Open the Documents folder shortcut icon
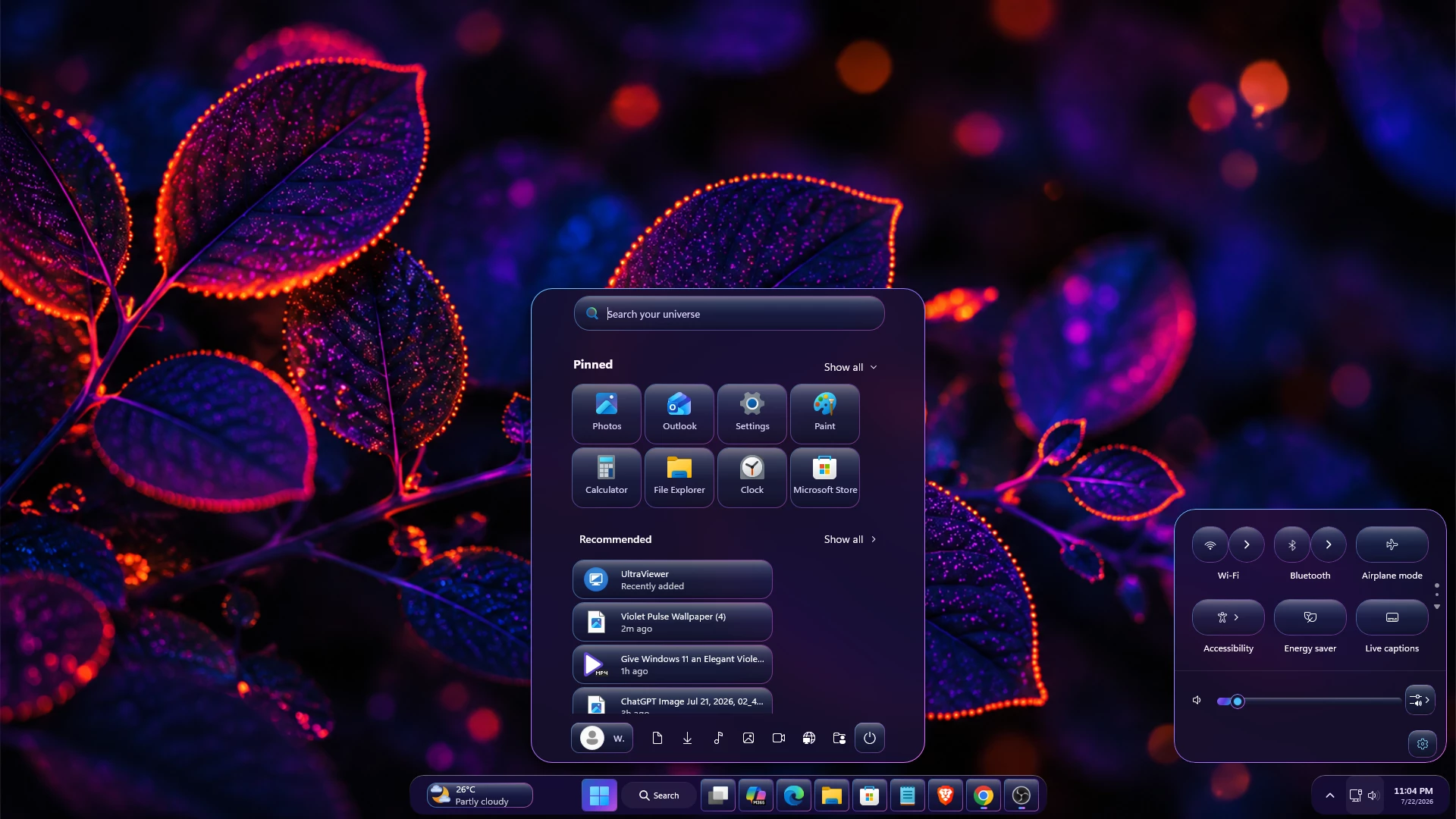The width and height of the screenshot is (1456, 819). click(657, 738)
